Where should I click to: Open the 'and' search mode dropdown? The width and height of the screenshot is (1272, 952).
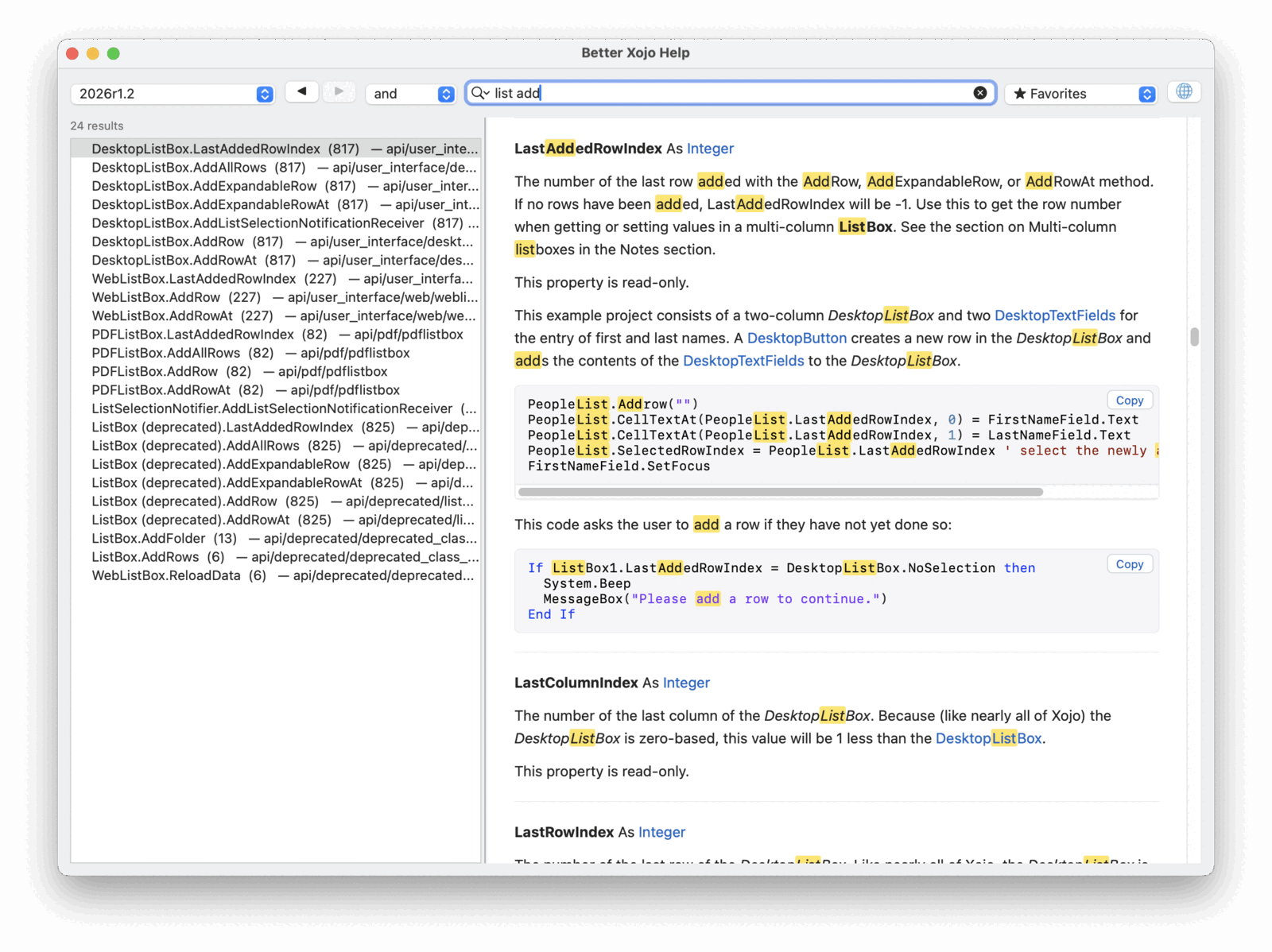pos(410,94)
